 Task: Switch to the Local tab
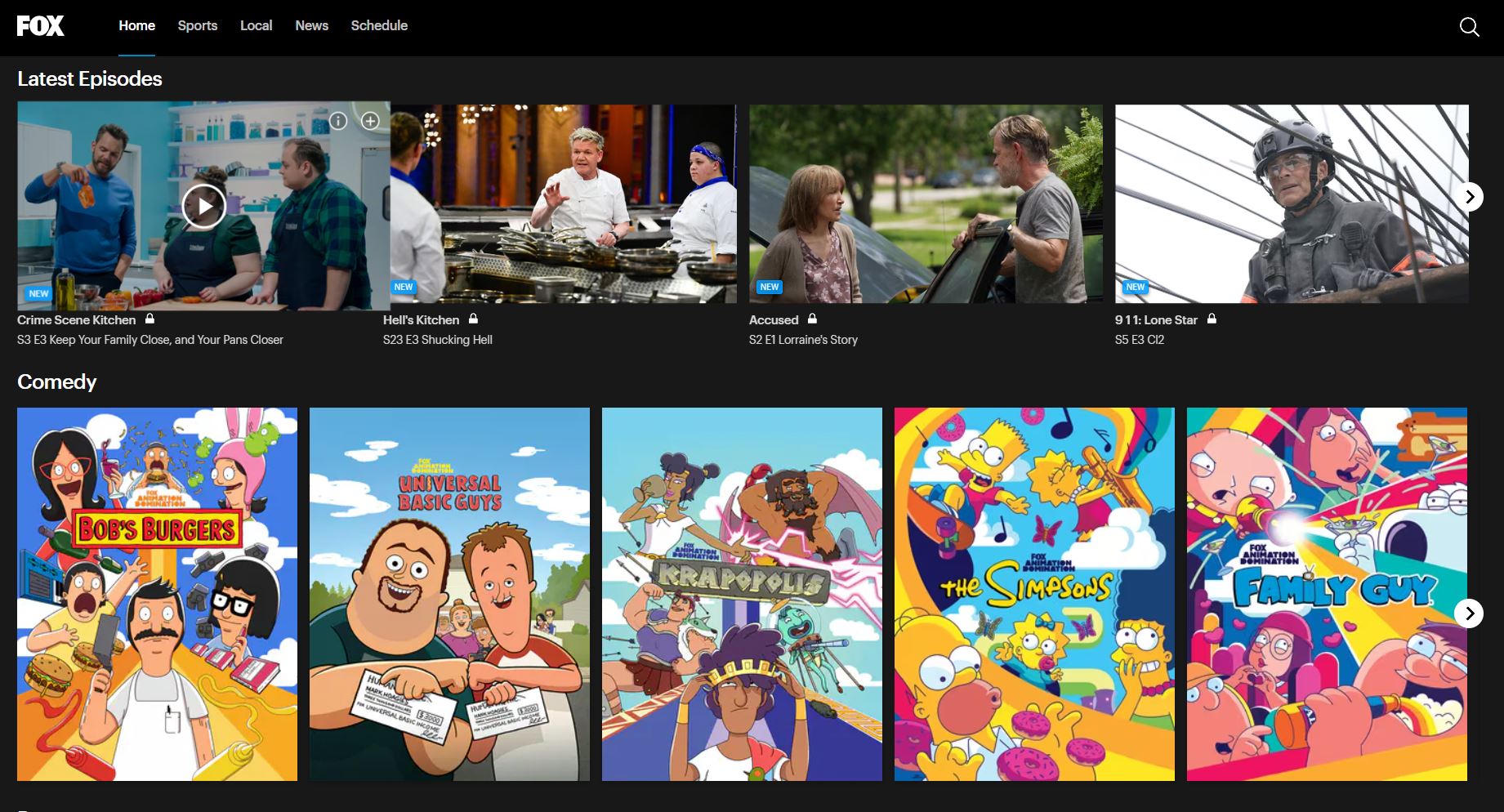(x=256, y=26)
